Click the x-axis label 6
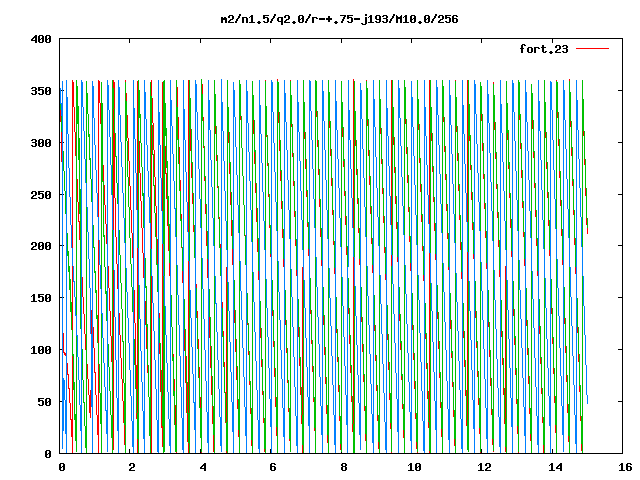Image resolution: width=640 pixels, height=480 pixels. coord(273,467)
